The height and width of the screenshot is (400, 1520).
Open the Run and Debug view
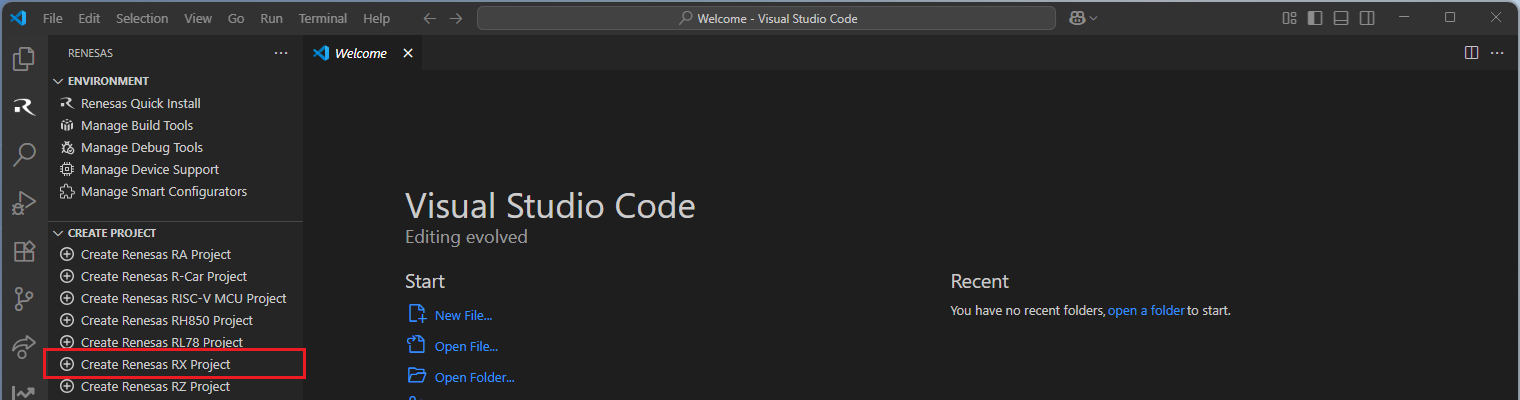(x=23, y=203)
